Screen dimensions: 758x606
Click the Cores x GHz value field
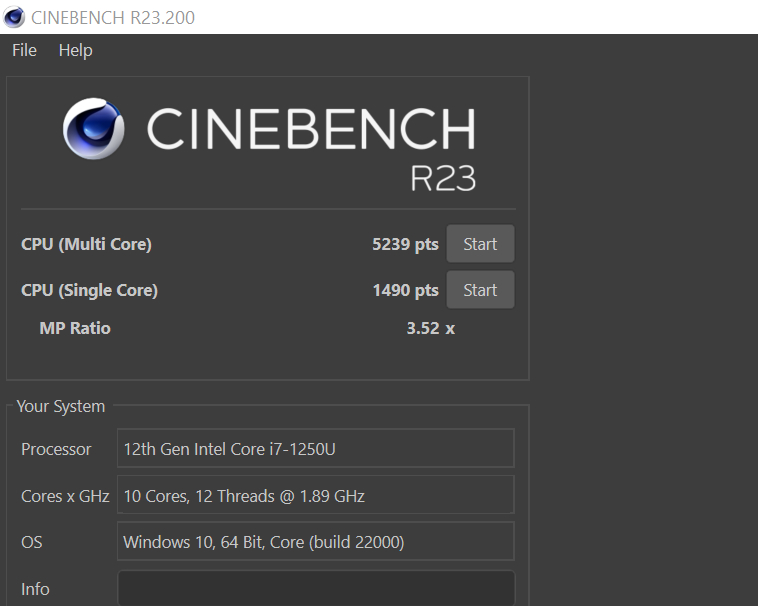[x=315, y=495]
